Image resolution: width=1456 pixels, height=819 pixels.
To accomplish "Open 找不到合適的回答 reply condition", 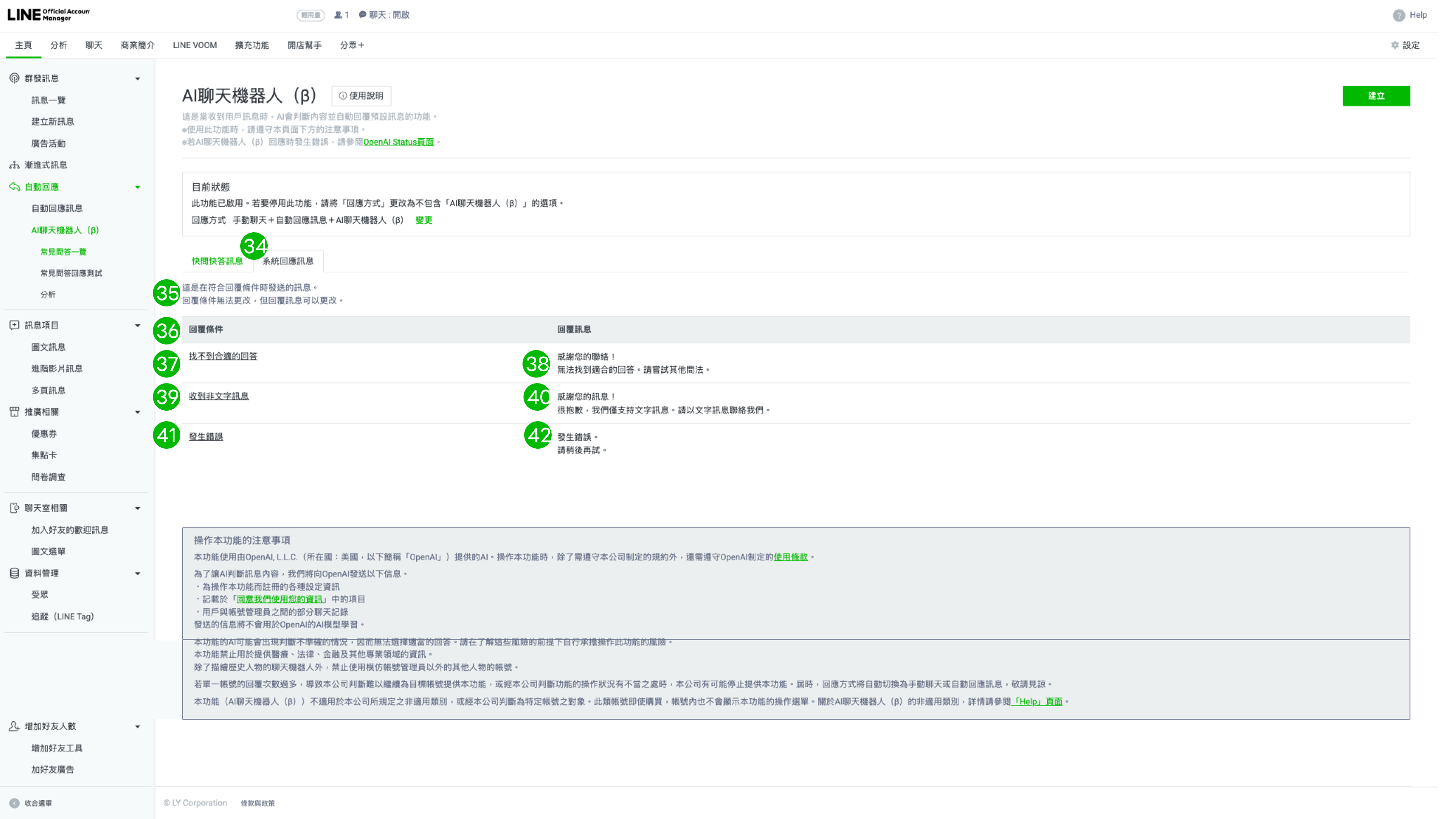I will [223, 356].
